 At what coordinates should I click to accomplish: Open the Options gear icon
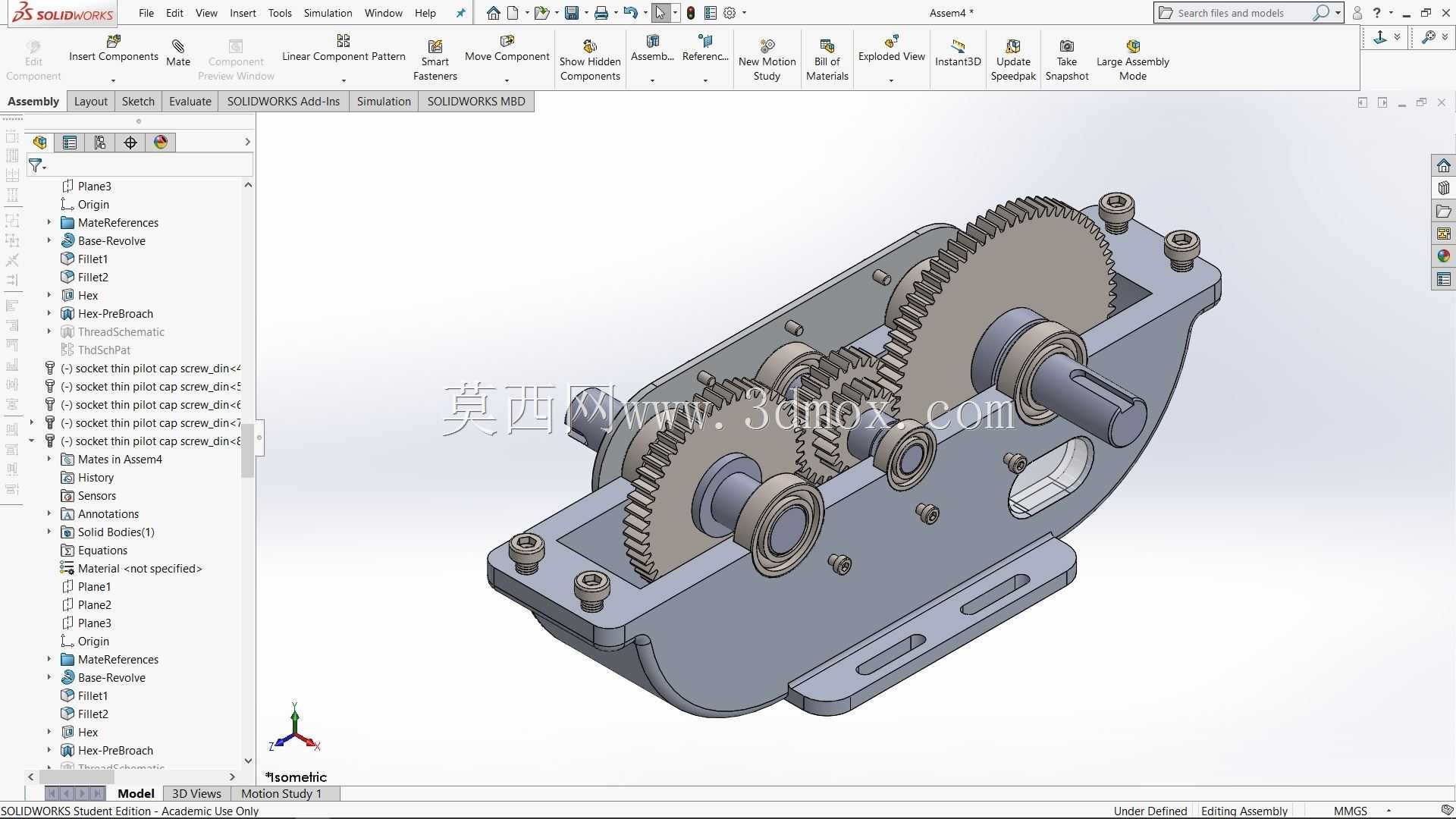(x=730, y=13)
